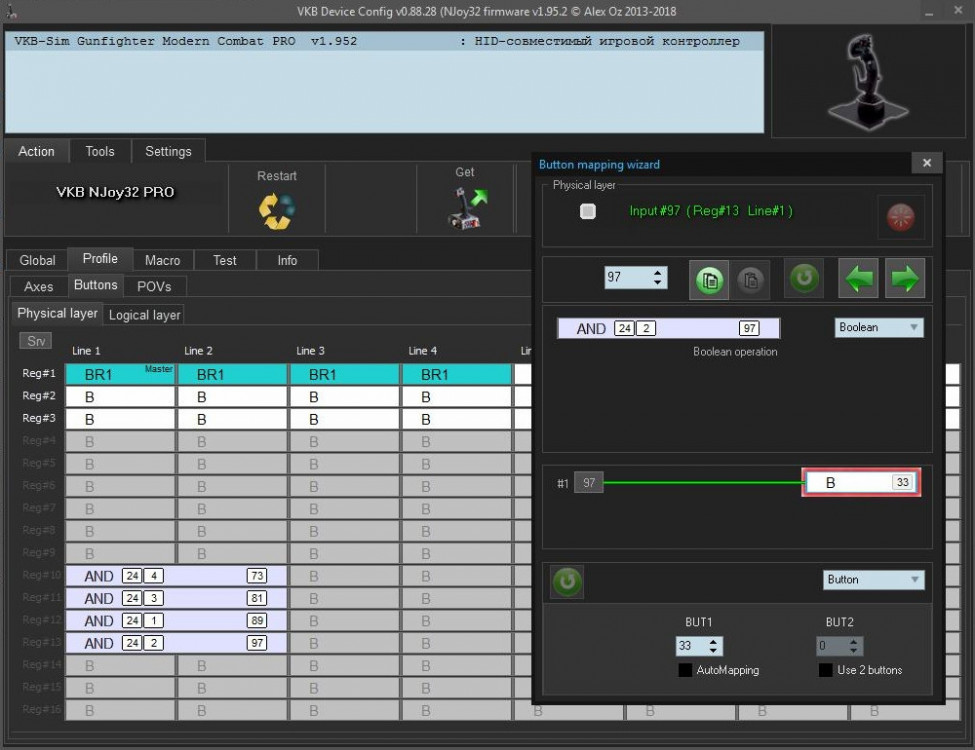Select the BR1 Master cell in Reg#1 Line 1

120,374
